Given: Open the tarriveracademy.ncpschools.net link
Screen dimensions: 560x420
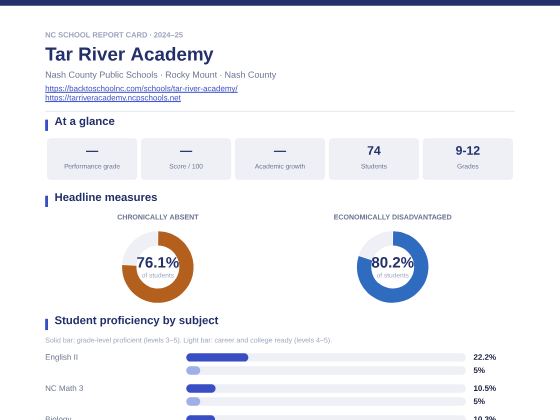Looking at the screenshot, I should click(x=113, y=98).
